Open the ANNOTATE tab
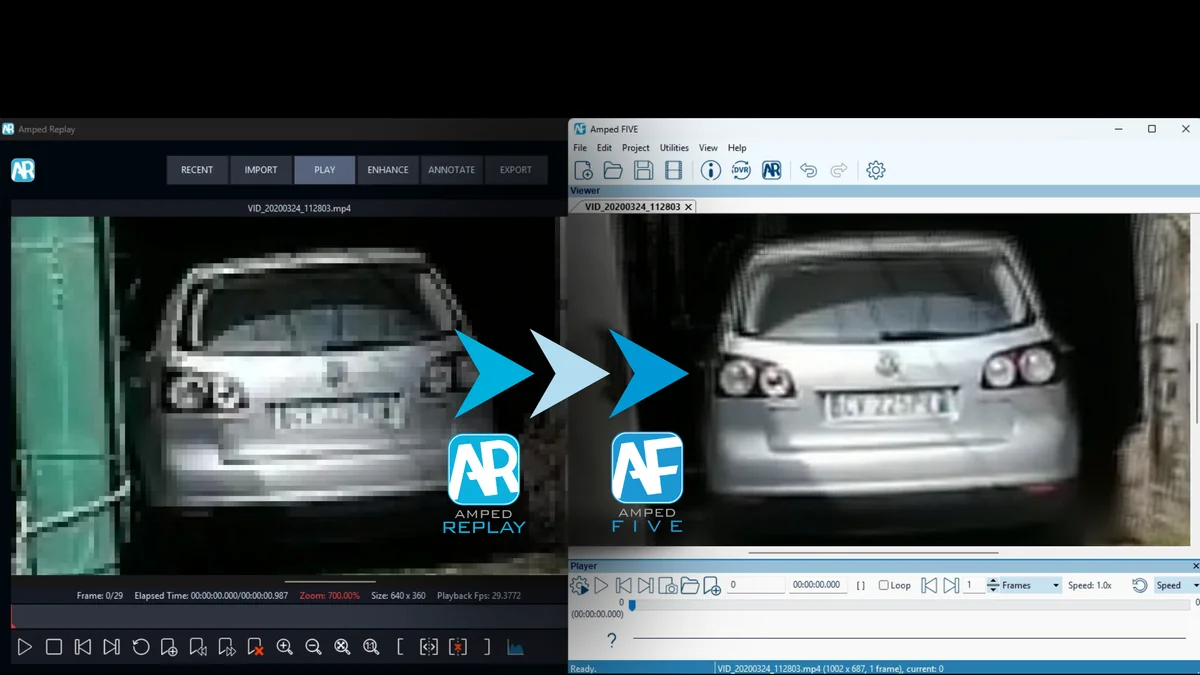Screen dimensions: 1200x675 coord(452,170)
